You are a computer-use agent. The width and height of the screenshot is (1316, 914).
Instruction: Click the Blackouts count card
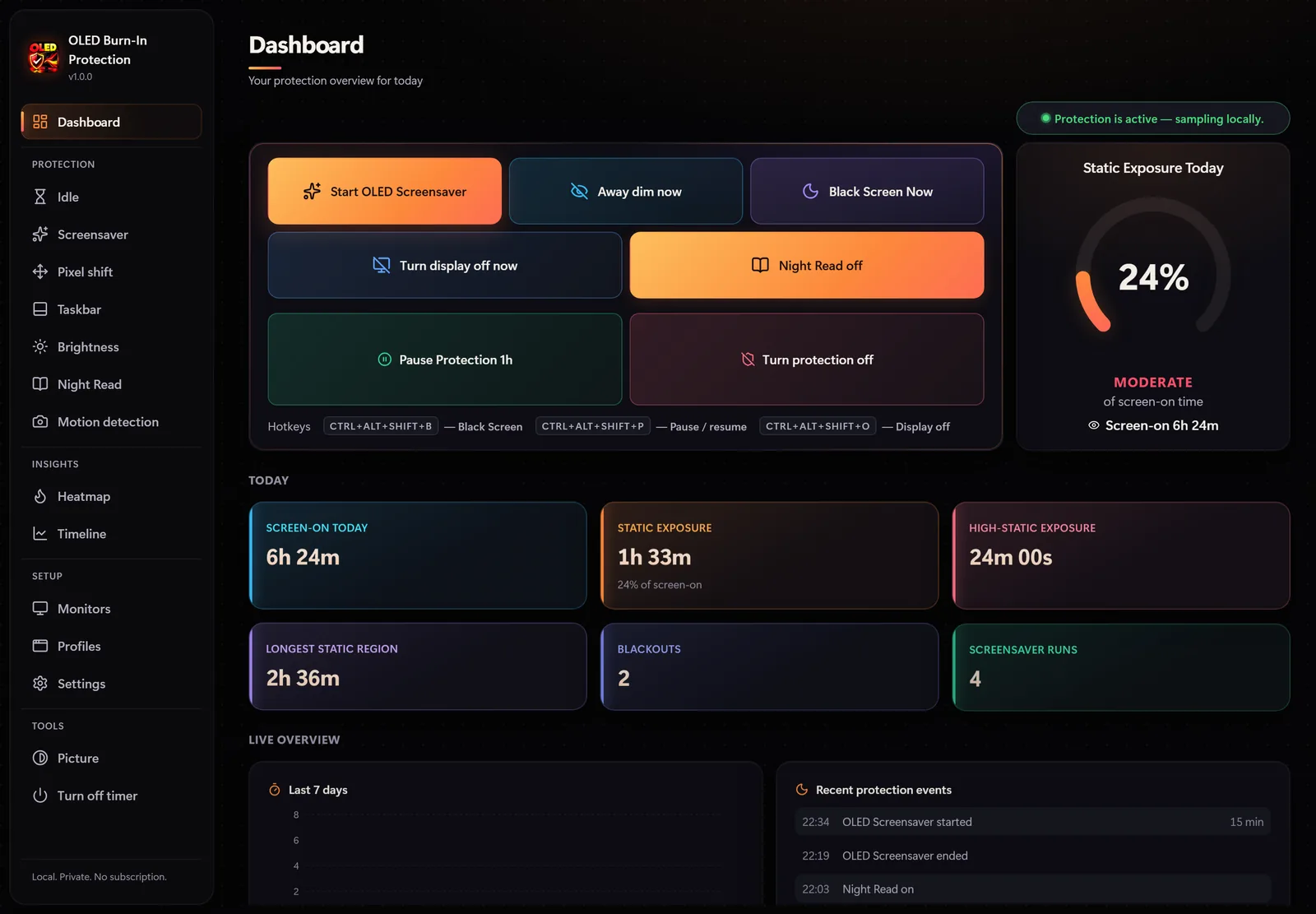[x=770, y=666]
